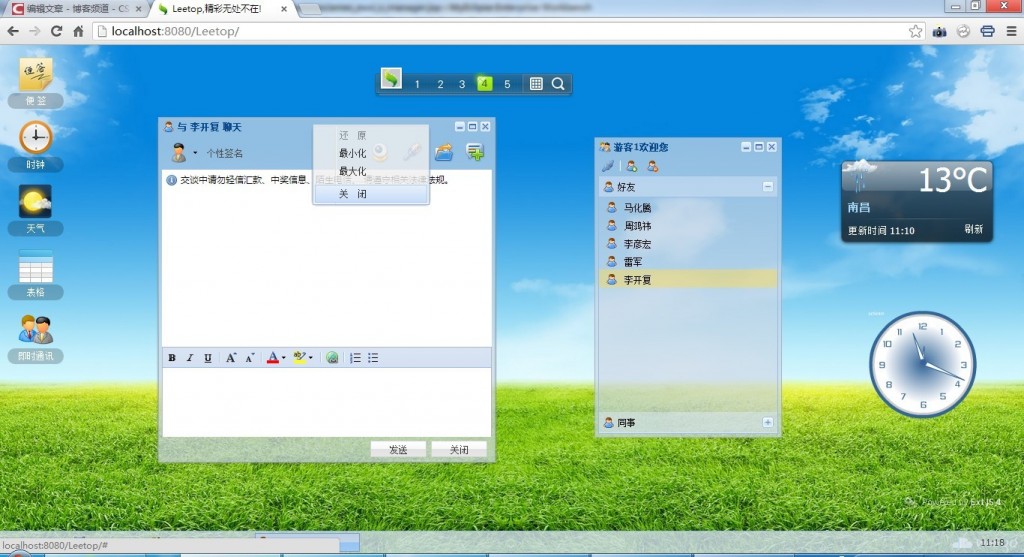The image size is (1024, 557).
Task: Click the 南昌 city name in weather widget
Action: (x=859, y=208)
